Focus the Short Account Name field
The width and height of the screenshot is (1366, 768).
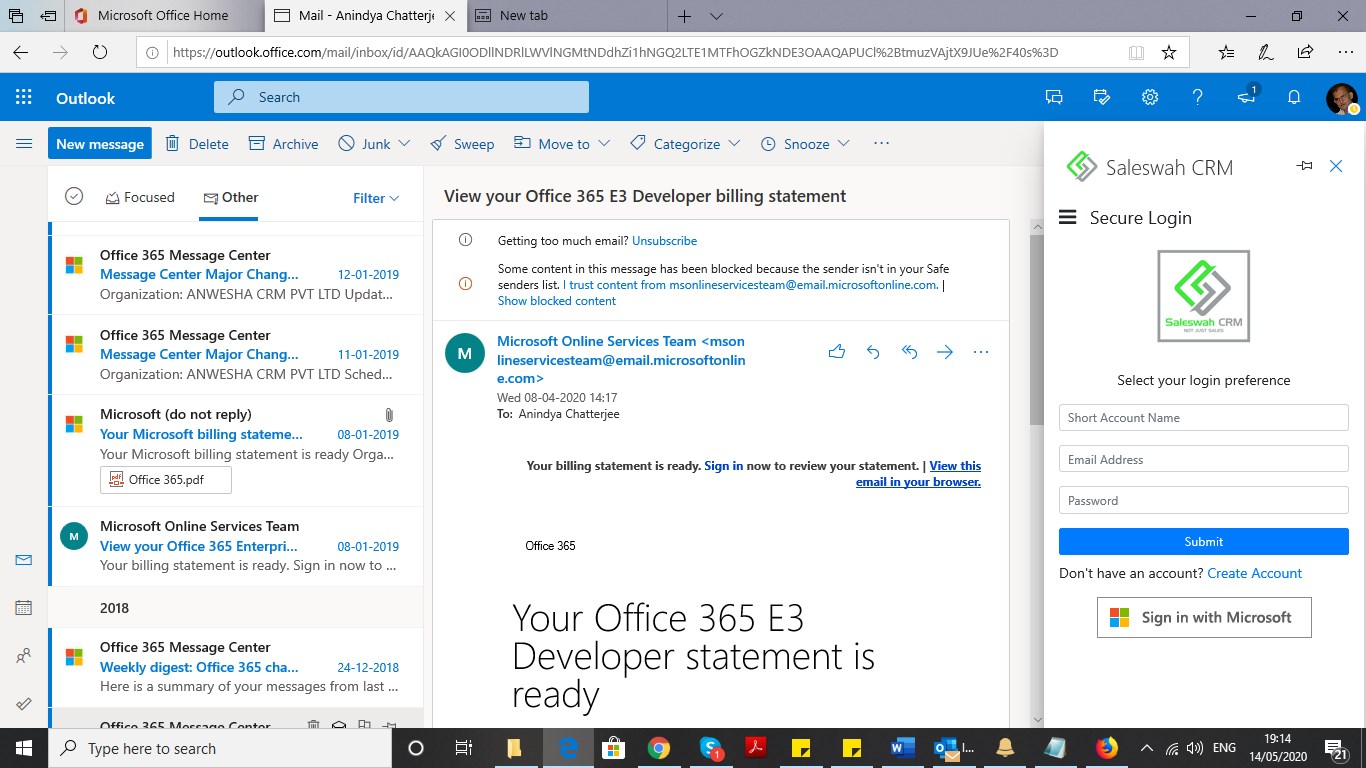click(x=1204, y=417)
